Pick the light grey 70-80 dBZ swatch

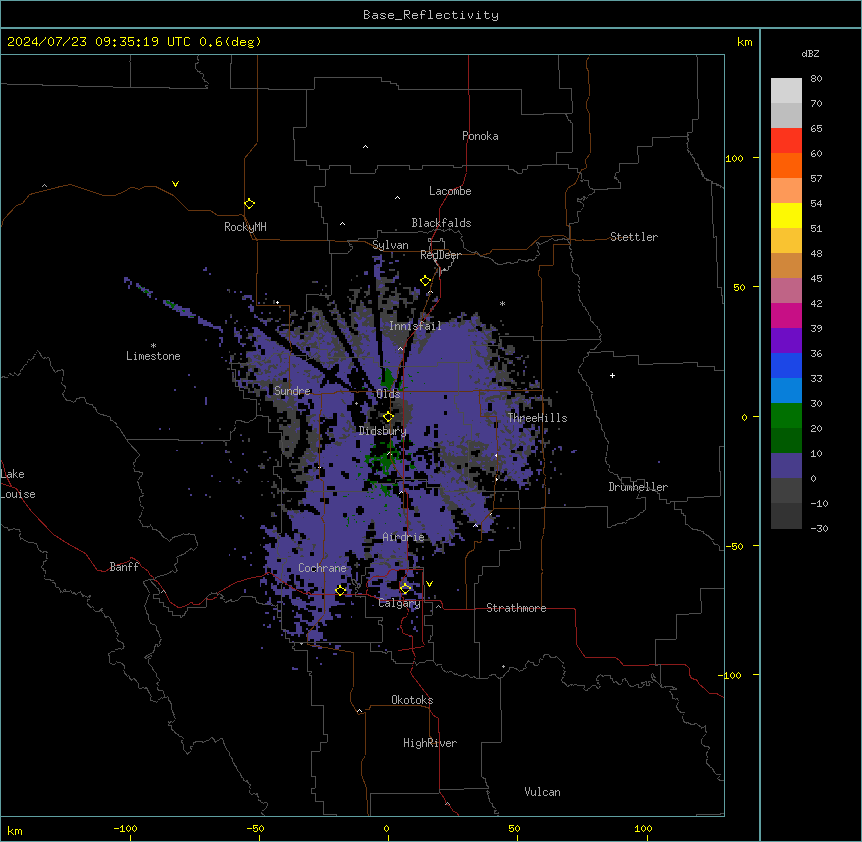point(786,91)
